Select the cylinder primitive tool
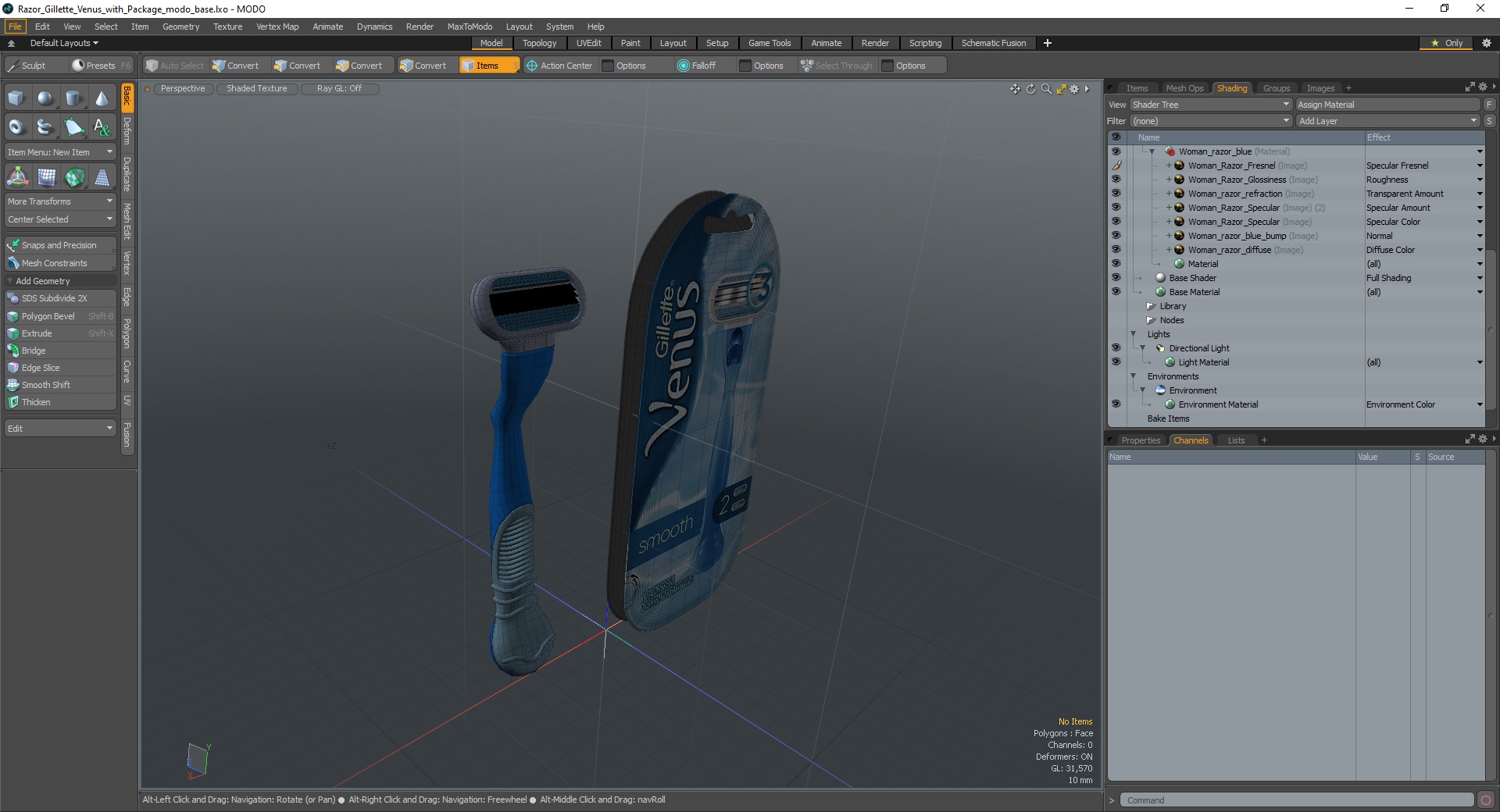1500x812 pixels. pyautogui.click(x=73, y=98)
